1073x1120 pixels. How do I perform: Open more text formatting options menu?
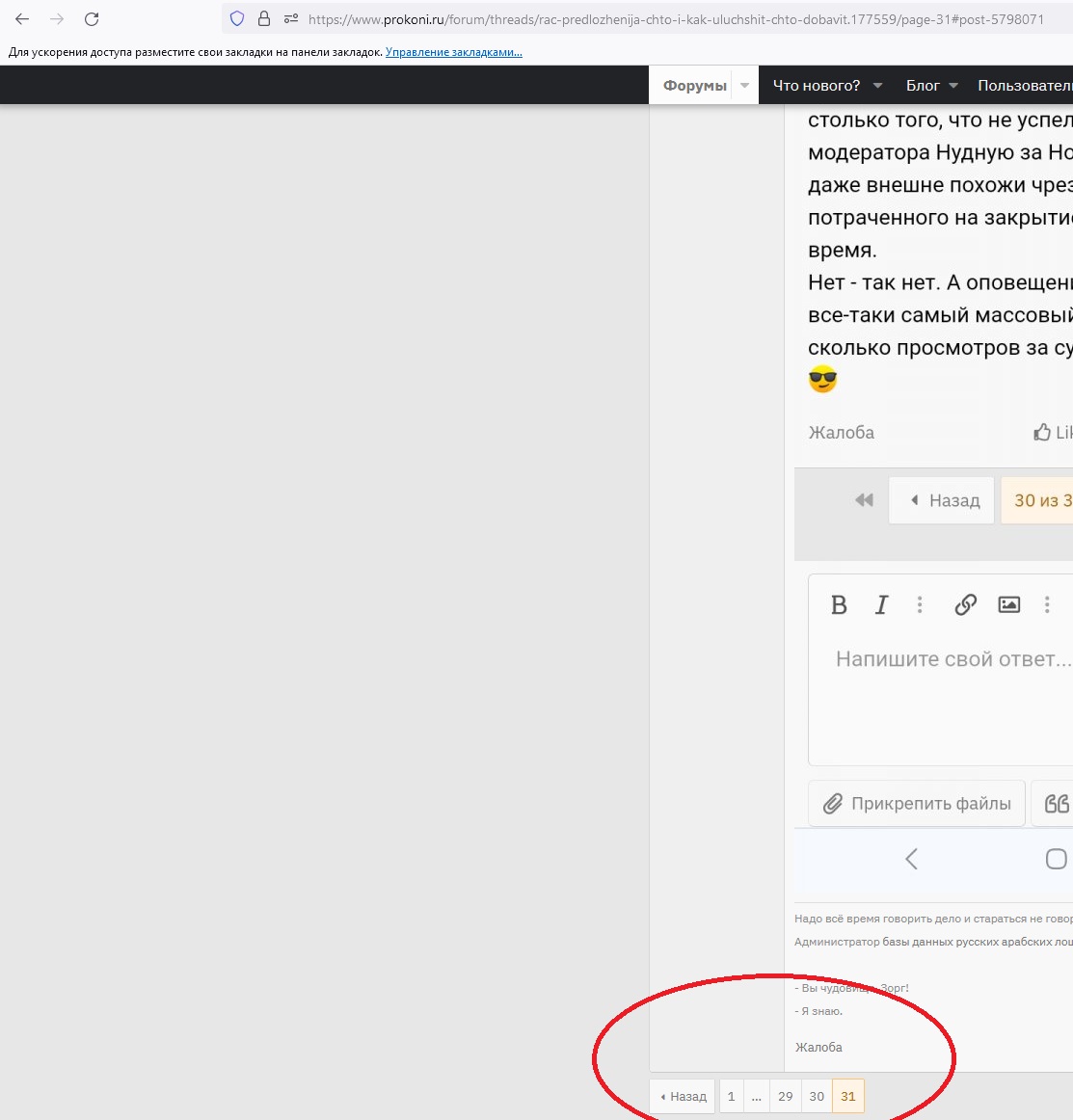point(920,604)
